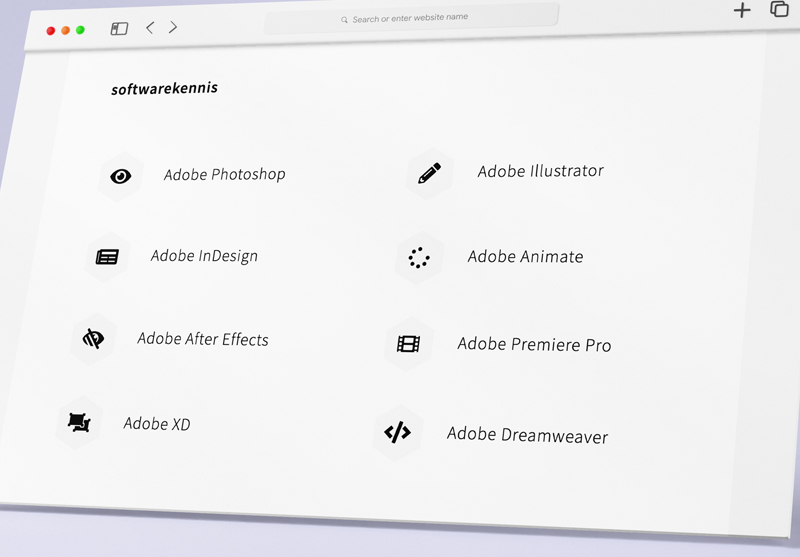Toggle the browser sidebar icon
The height and width of the screenshot is (557, 800).
click(119, 29)
